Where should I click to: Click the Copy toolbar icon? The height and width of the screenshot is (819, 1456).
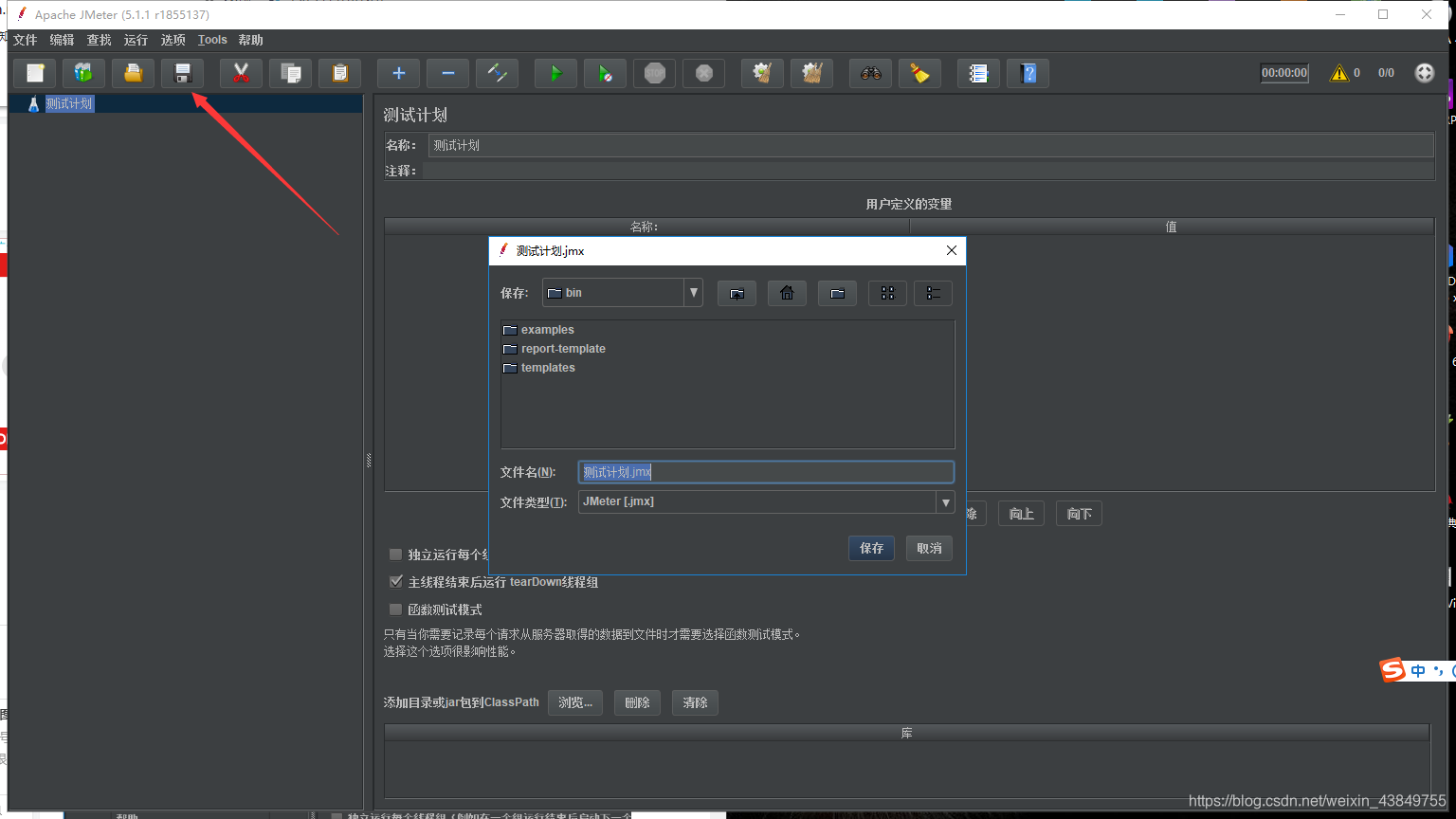[x=290, y=73]
